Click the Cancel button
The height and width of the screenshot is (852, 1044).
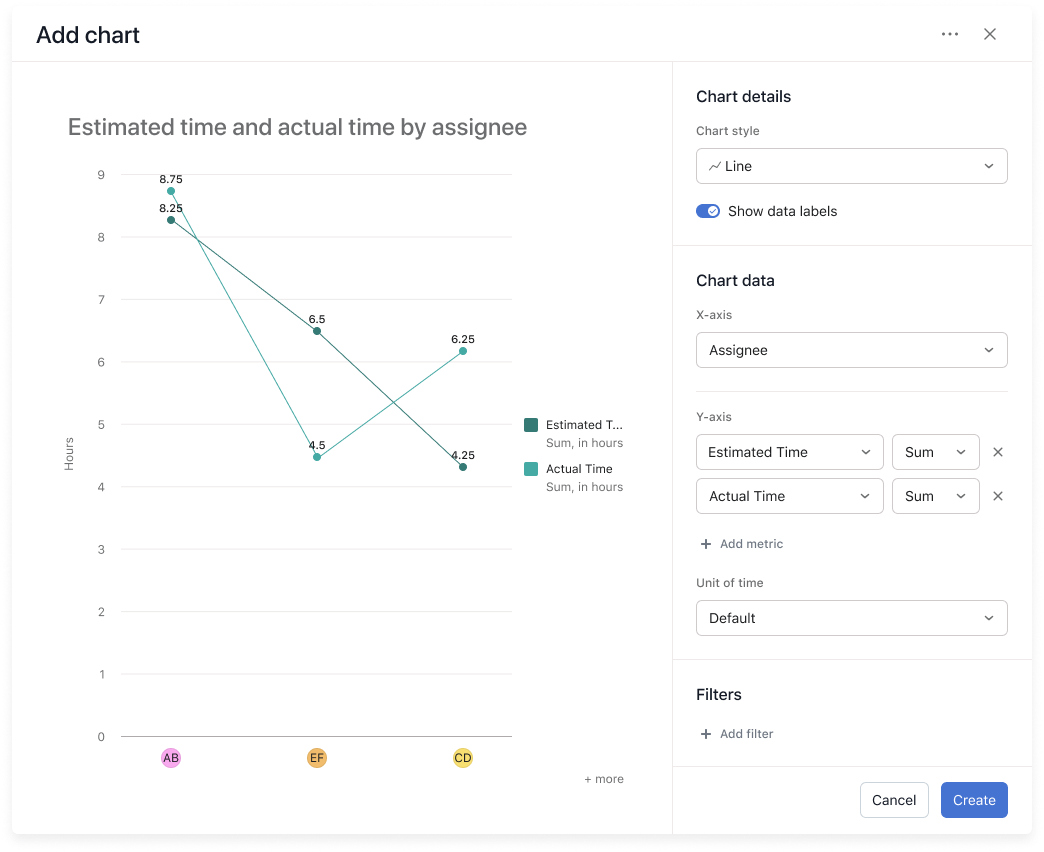(x=893, y=800)
